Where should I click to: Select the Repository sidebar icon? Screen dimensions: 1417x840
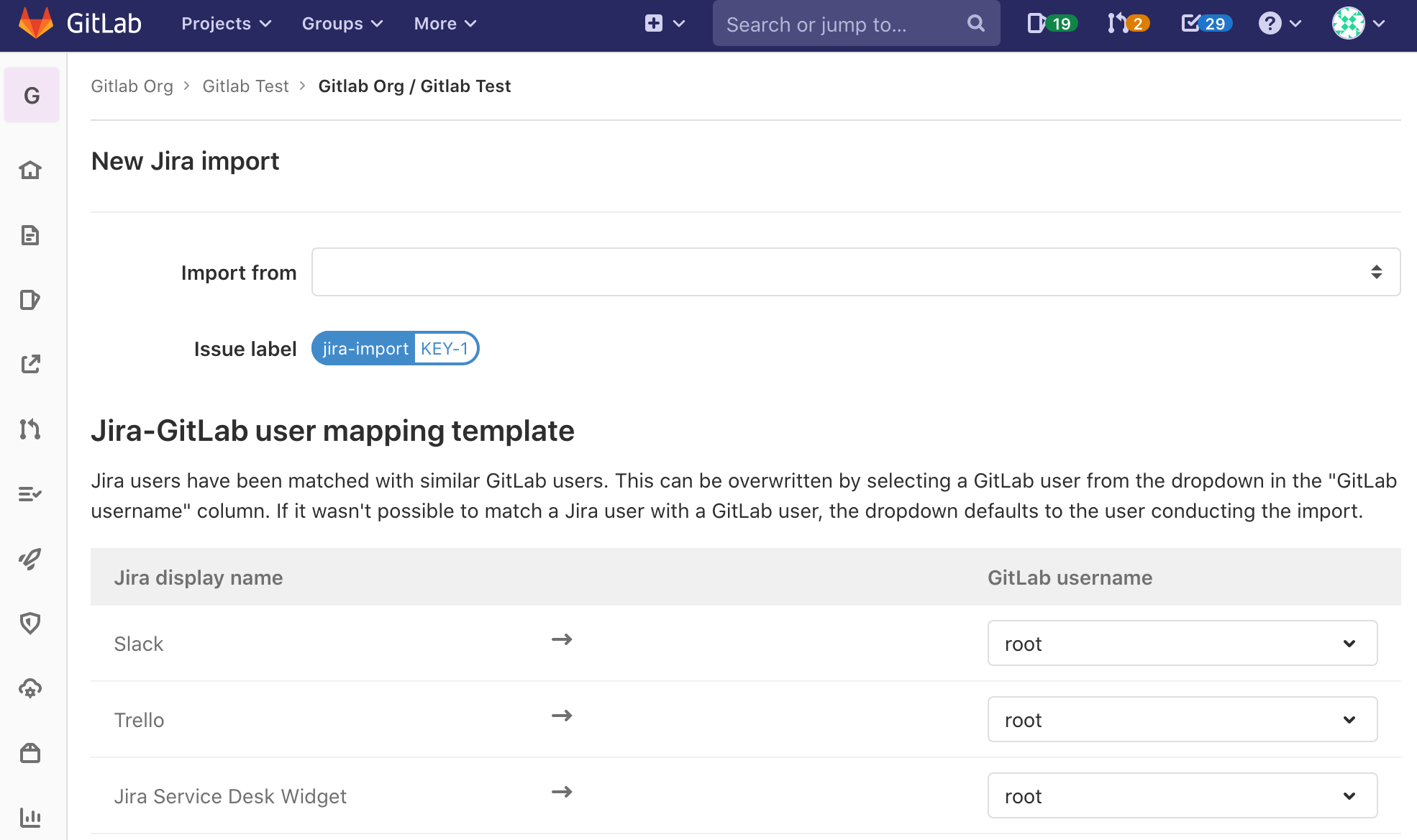pos(31,235)
